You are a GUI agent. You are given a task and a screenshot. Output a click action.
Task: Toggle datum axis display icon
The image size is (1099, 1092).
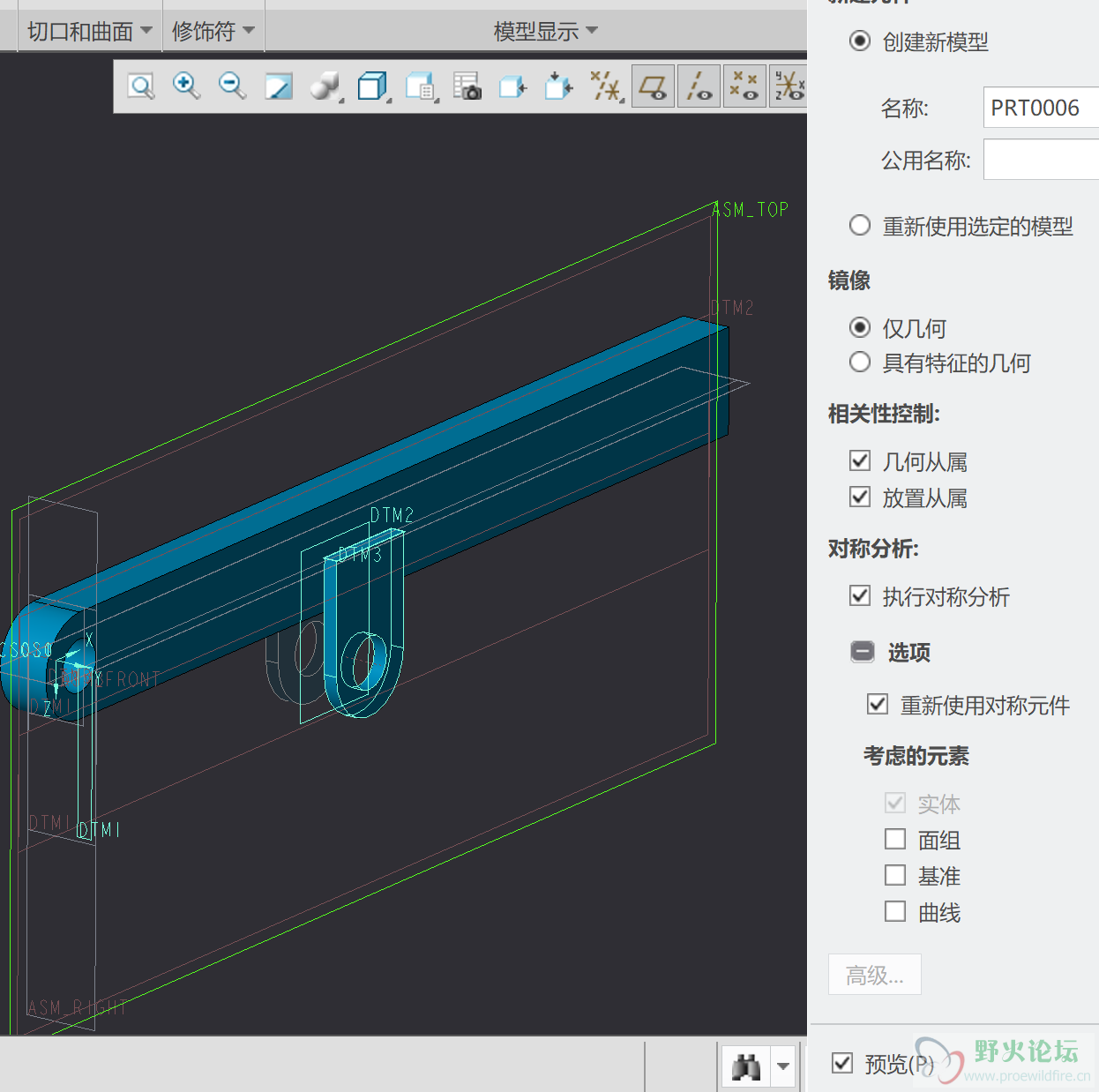(699, 86)
